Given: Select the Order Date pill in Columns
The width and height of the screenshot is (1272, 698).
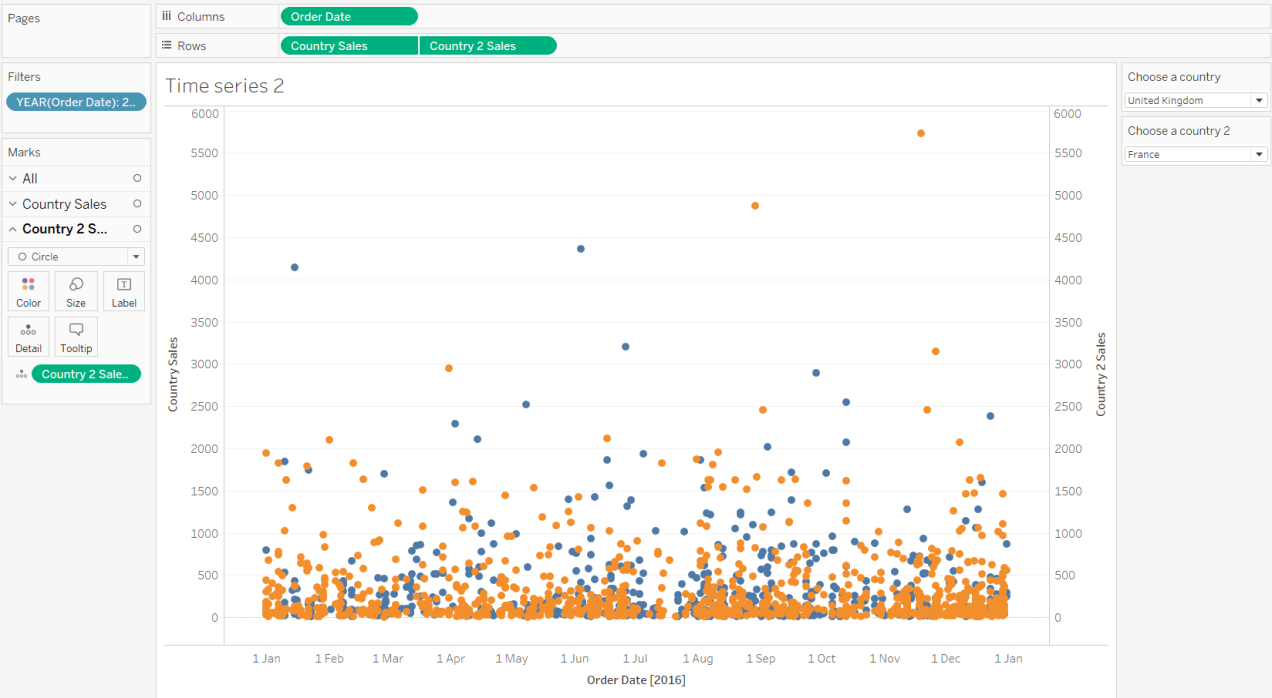Looking at the screenshot, I should click(349, 17).
